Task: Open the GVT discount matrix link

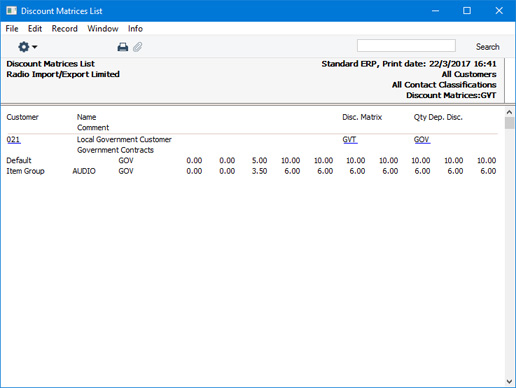Action: pos(350,140)
